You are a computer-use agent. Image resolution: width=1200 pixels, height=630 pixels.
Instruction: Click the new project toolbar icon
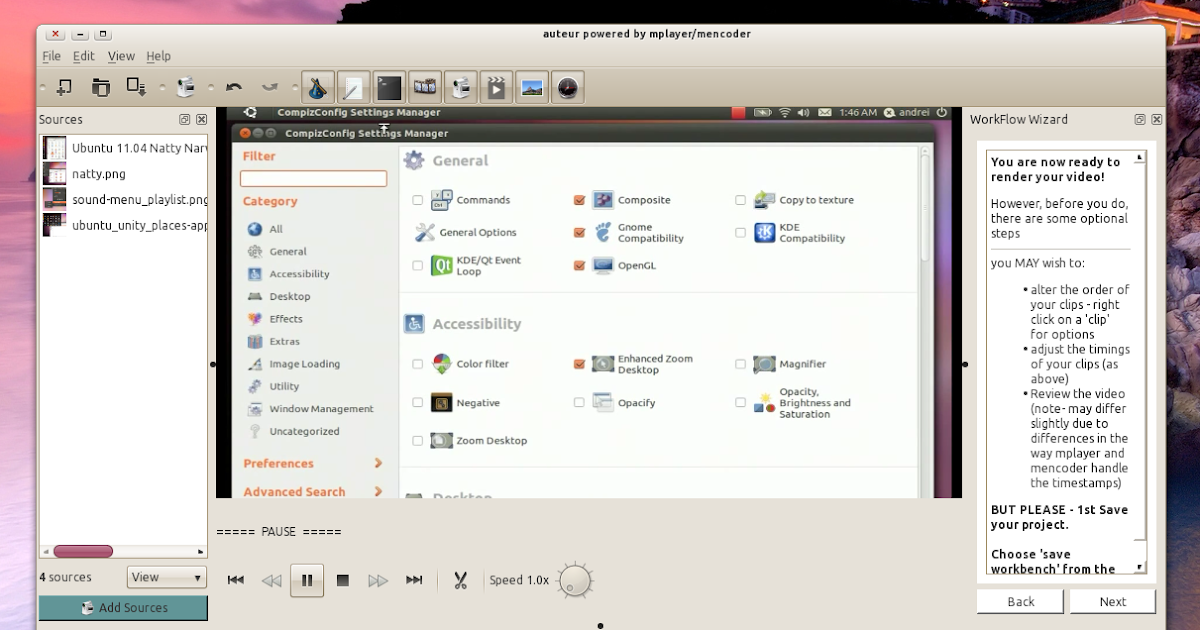63,87
